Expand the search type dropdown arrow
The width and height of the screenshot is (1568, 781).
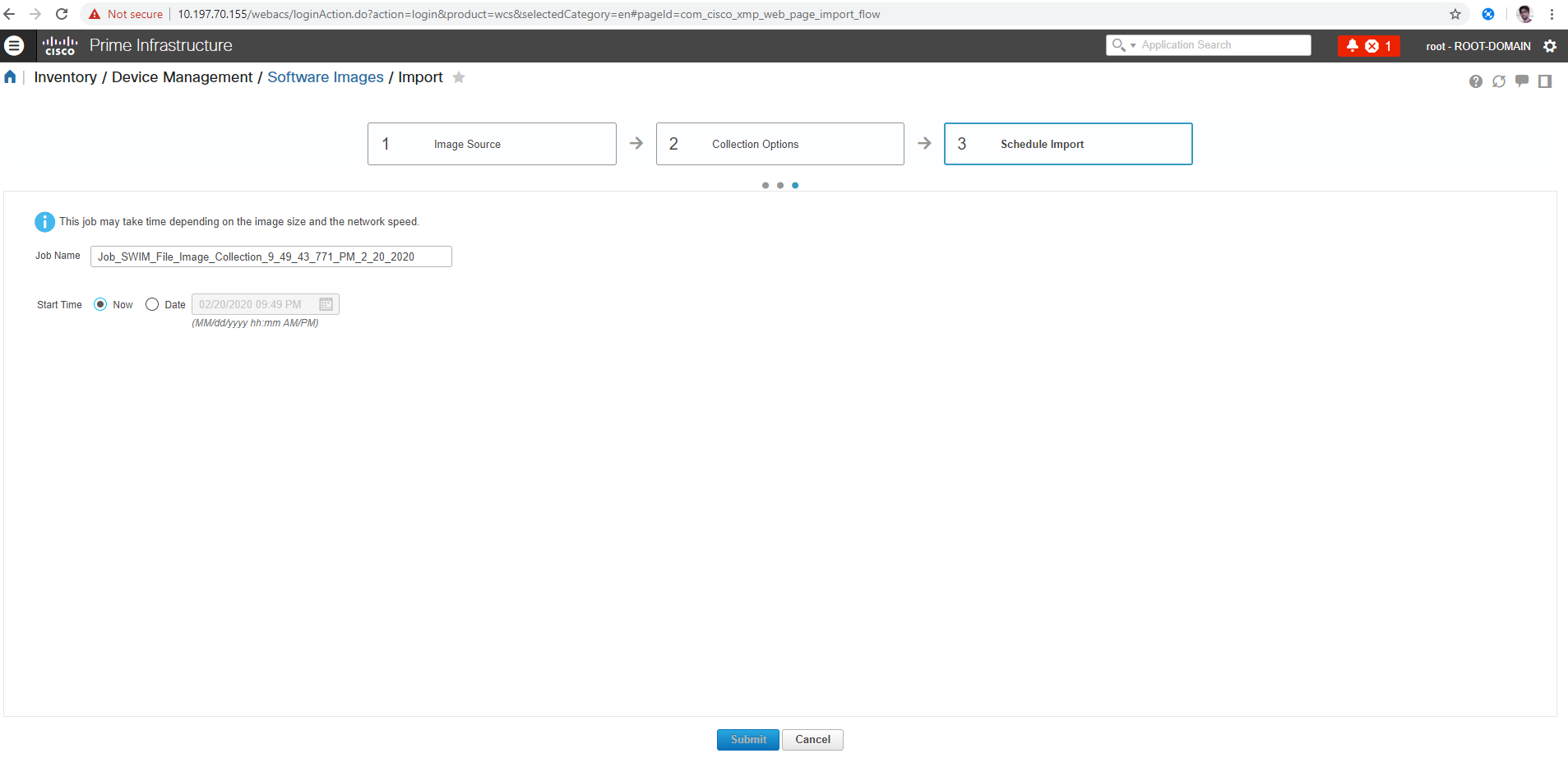1133,46
